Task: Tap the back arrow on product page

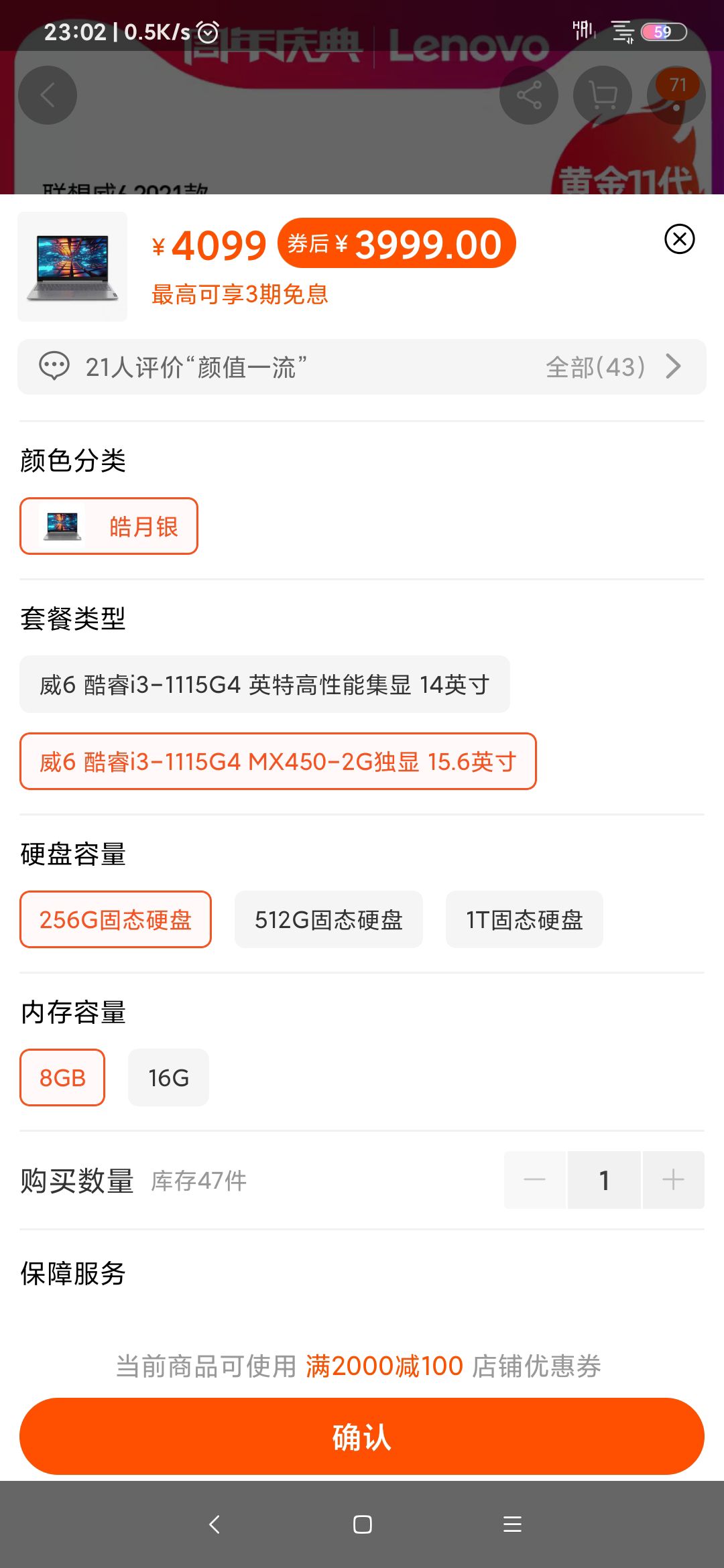Action: (48, 95)
